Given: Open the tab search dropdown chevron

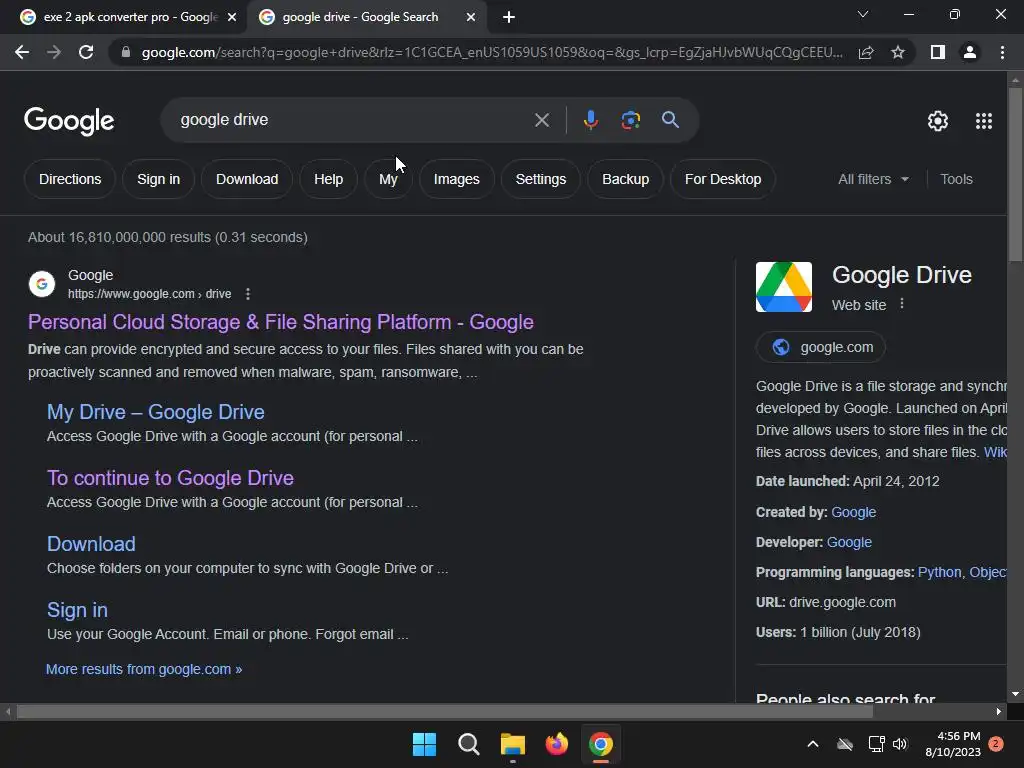Looking at the screenshot, I should (x=863, y=14).
